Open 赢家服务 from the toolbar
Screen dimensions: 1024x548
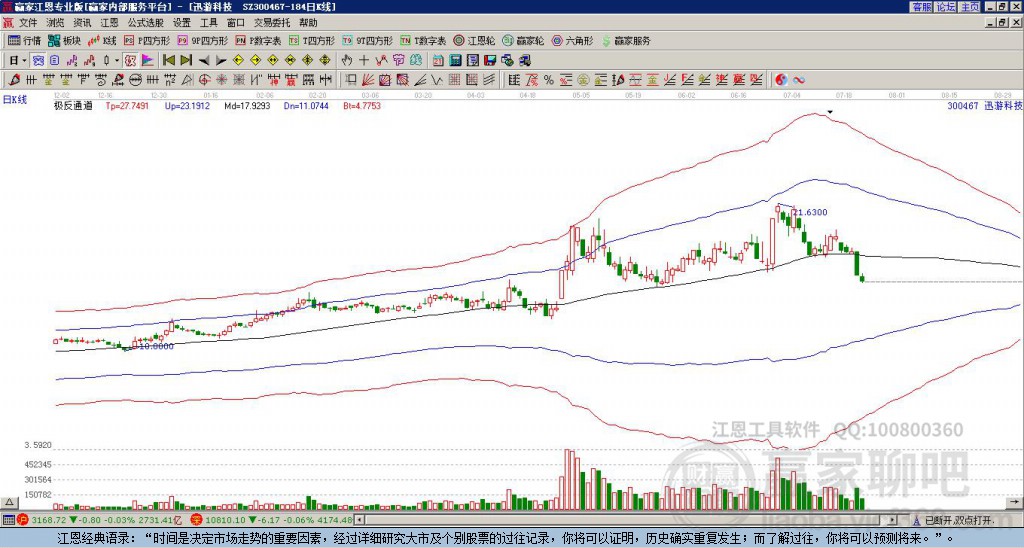tap(626, 40)
